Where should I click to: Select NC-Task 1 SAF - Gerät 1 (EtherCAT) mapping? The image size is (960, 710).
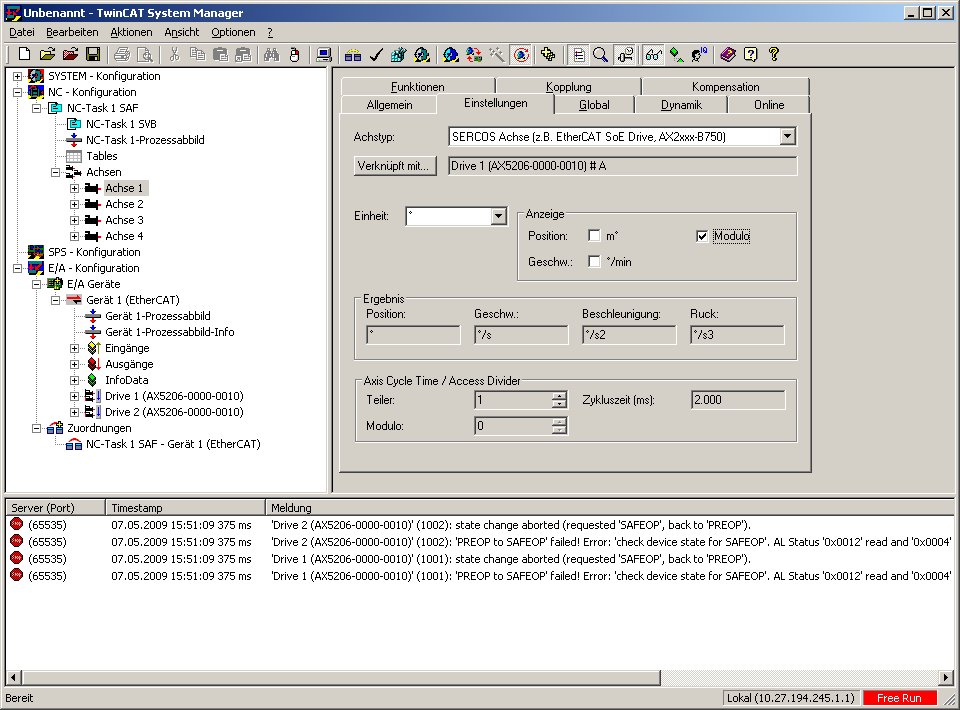pyautogui.click(x=173, y=444)
